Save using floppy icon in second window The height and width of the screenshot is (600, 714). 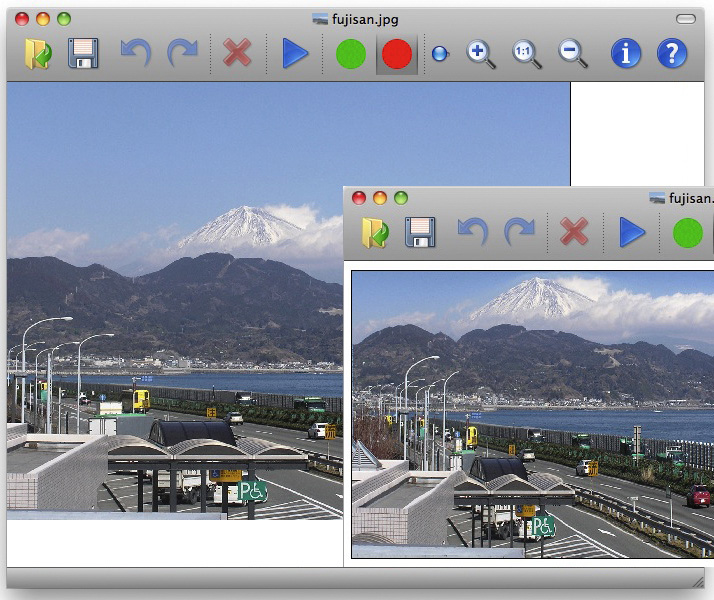coord(420,232)
